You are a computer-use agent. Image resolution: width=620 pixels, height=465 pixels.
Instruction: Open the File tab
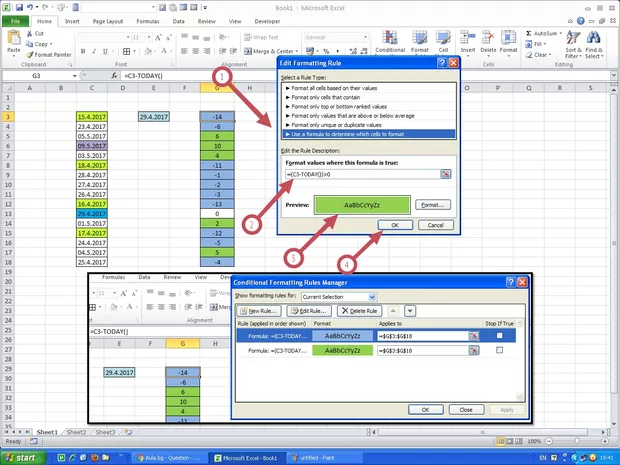(x=15, y=21)
